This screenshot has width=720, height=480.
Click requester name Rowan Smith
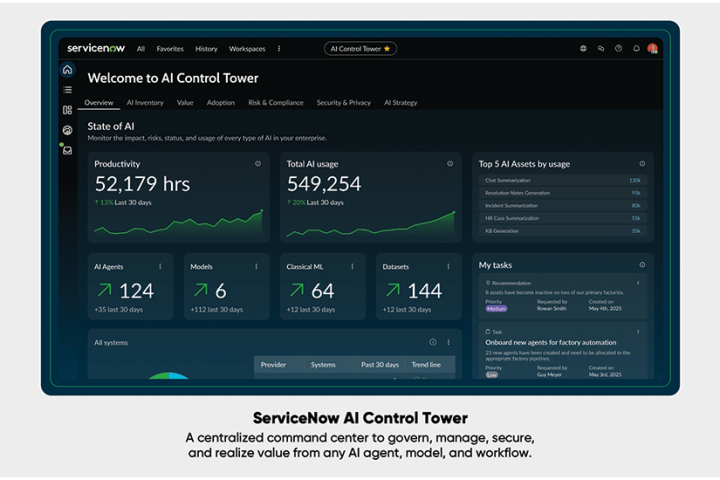(x=551, y=308)
